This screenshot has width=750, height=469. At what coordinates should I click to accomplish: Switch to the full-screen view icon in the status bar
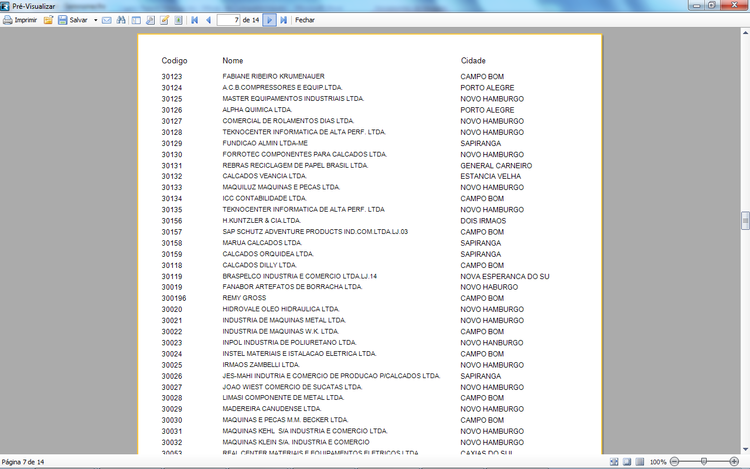point(614,462)
